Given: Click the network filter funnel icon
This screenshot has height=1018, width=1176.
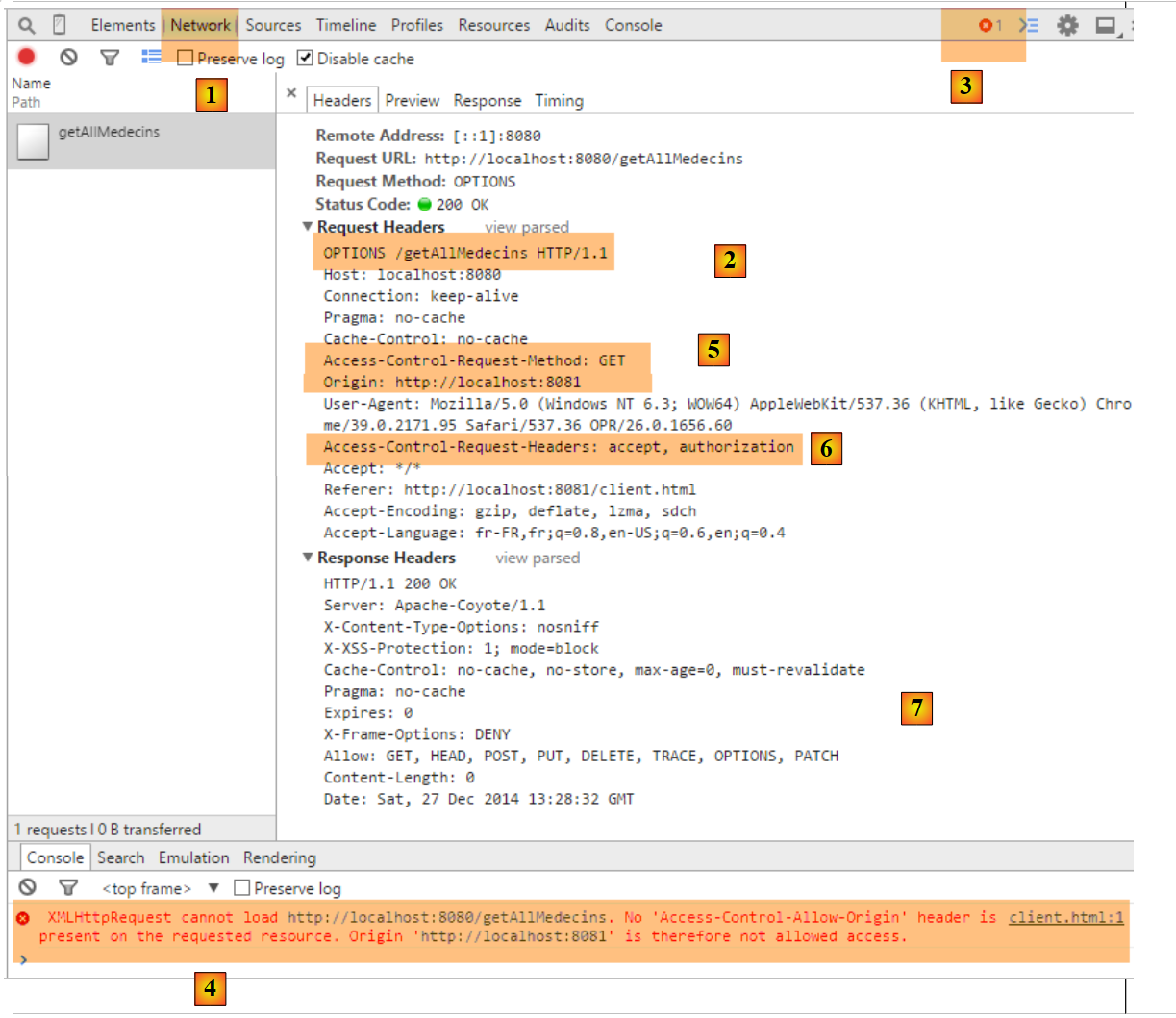Looking at the screenshot, I should 110,58.
